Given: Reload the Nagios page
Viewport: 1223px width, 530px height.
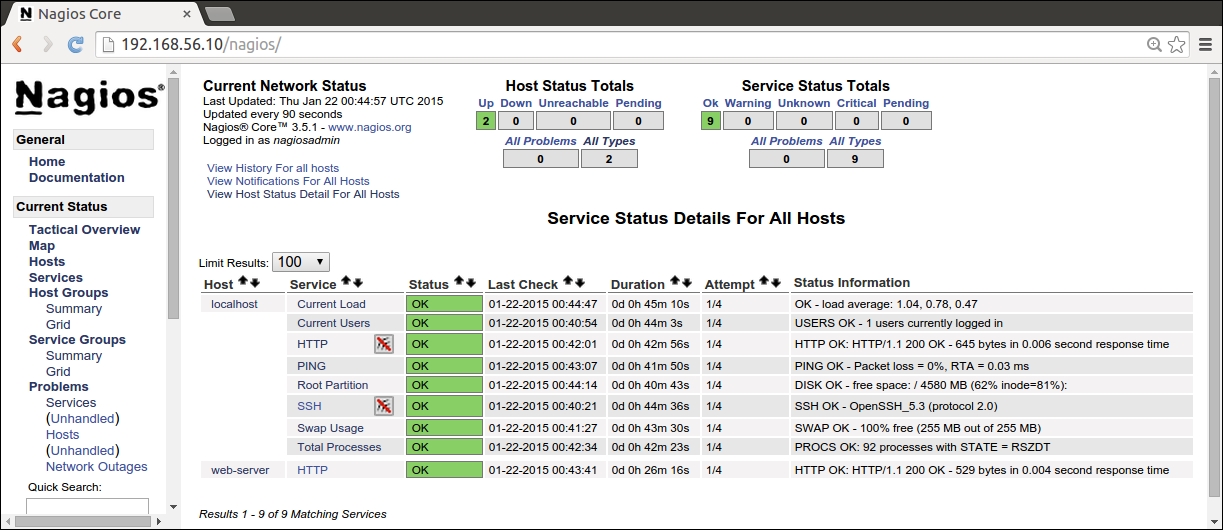Looking at the screenshot, I should pyautogui.click(x=75, y=45).
